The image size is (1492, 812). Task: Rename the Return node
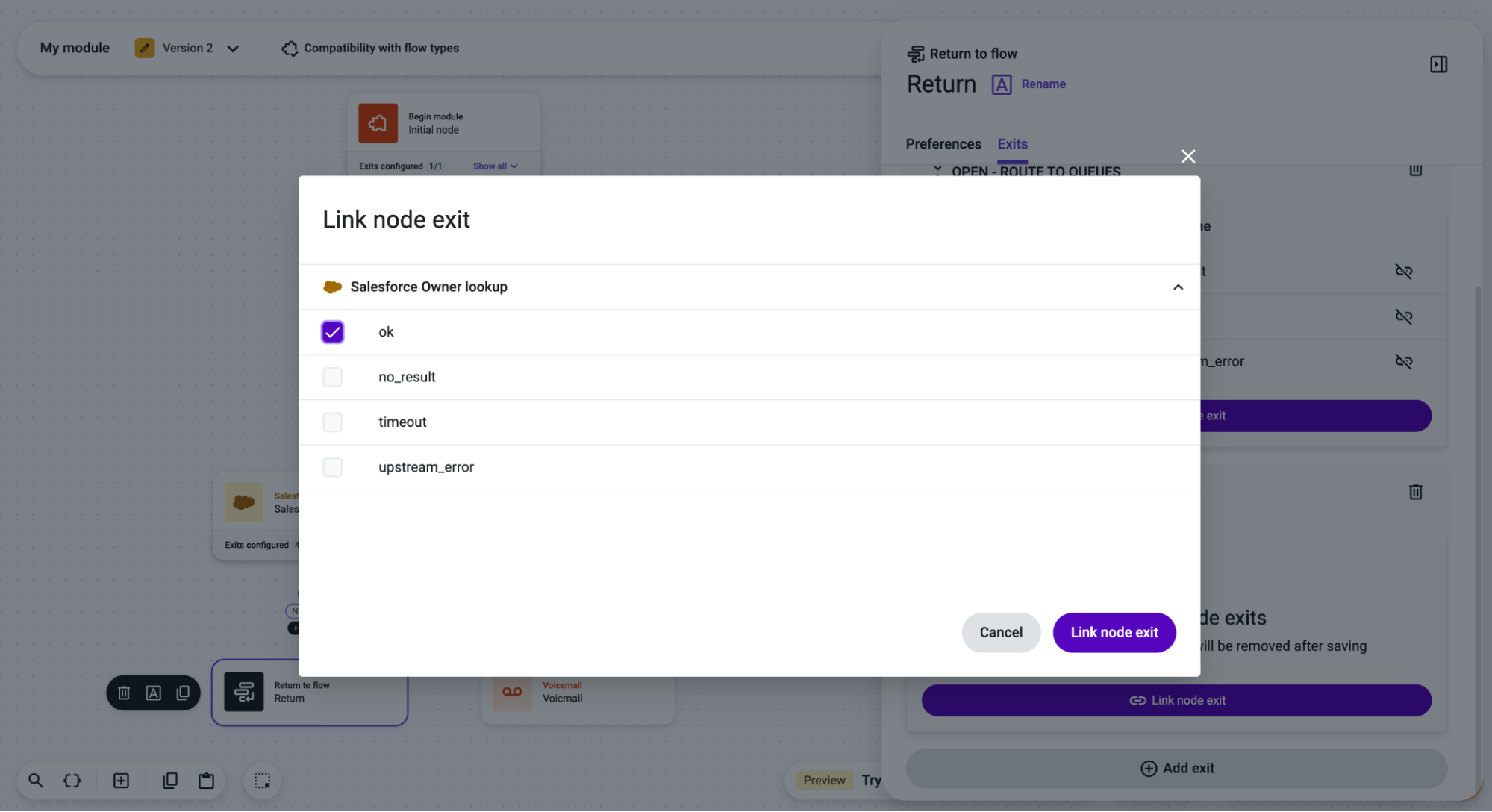[x=1029, y=84]
